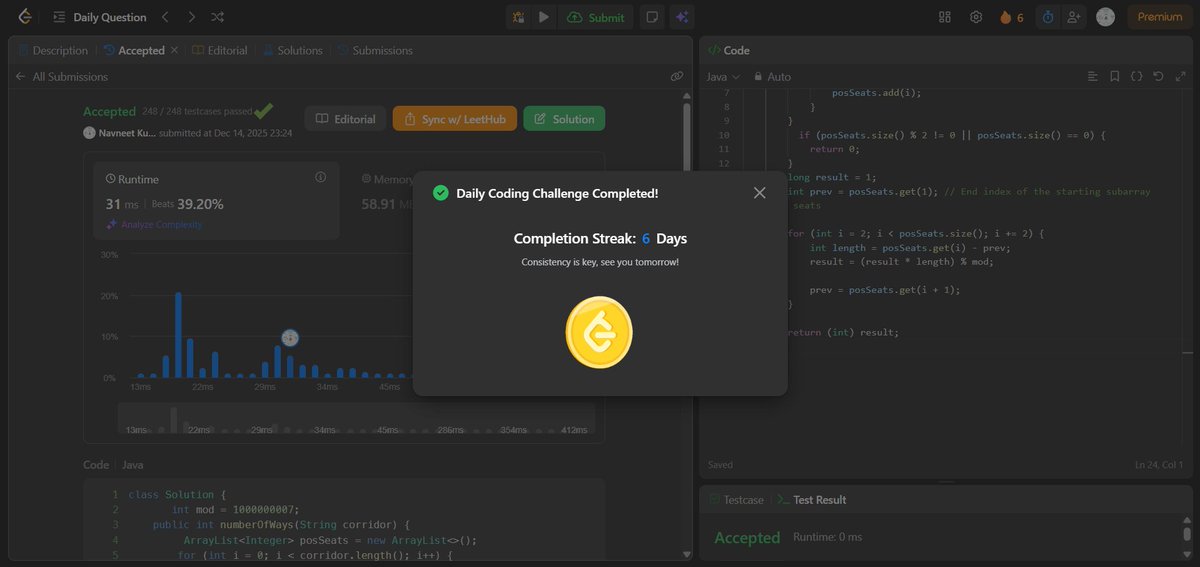Click the Editorial button under Accepted
This screenshot has height=567, width=1200.
[x=346, y=119]
